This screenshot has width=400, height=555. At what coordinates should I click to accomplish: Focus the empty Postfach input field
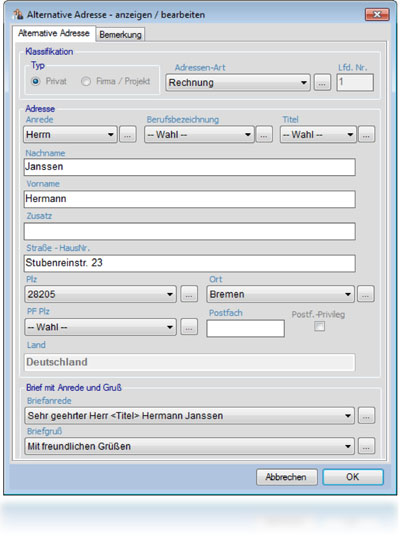click(245, 328)
